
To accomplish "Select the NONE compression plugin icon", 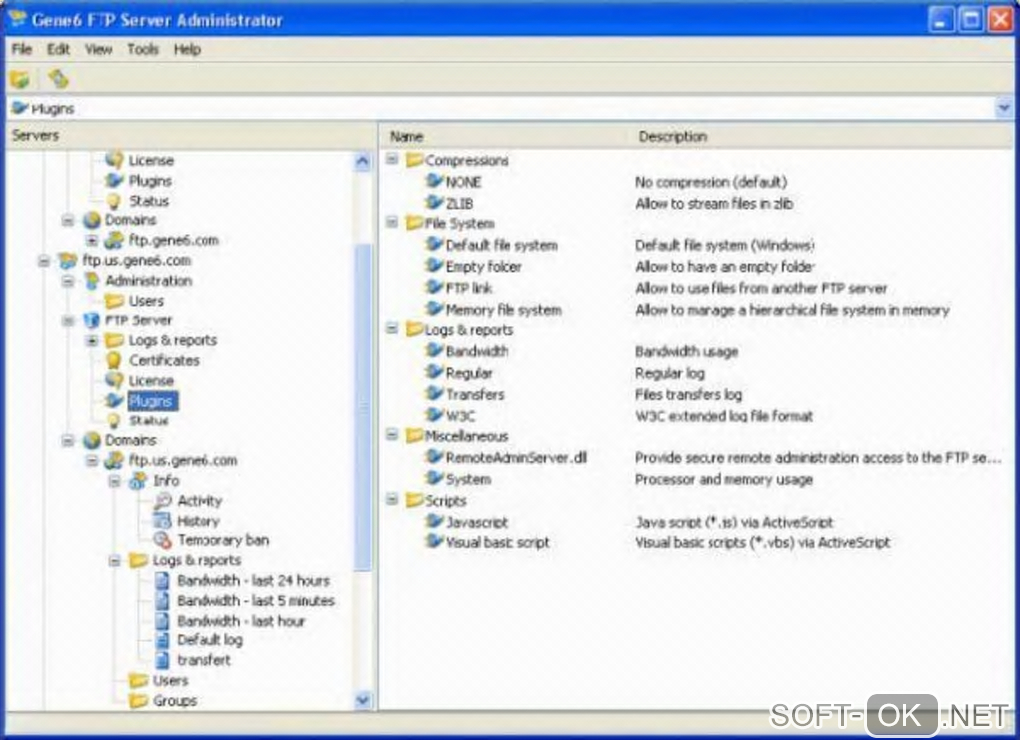I will (434, 181).
